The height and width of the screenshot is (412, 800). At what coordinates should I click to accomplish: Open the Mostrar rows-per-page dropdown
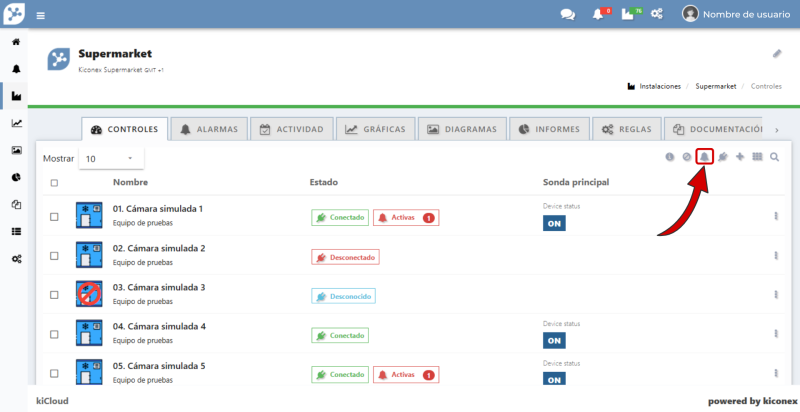click(110, 159)
